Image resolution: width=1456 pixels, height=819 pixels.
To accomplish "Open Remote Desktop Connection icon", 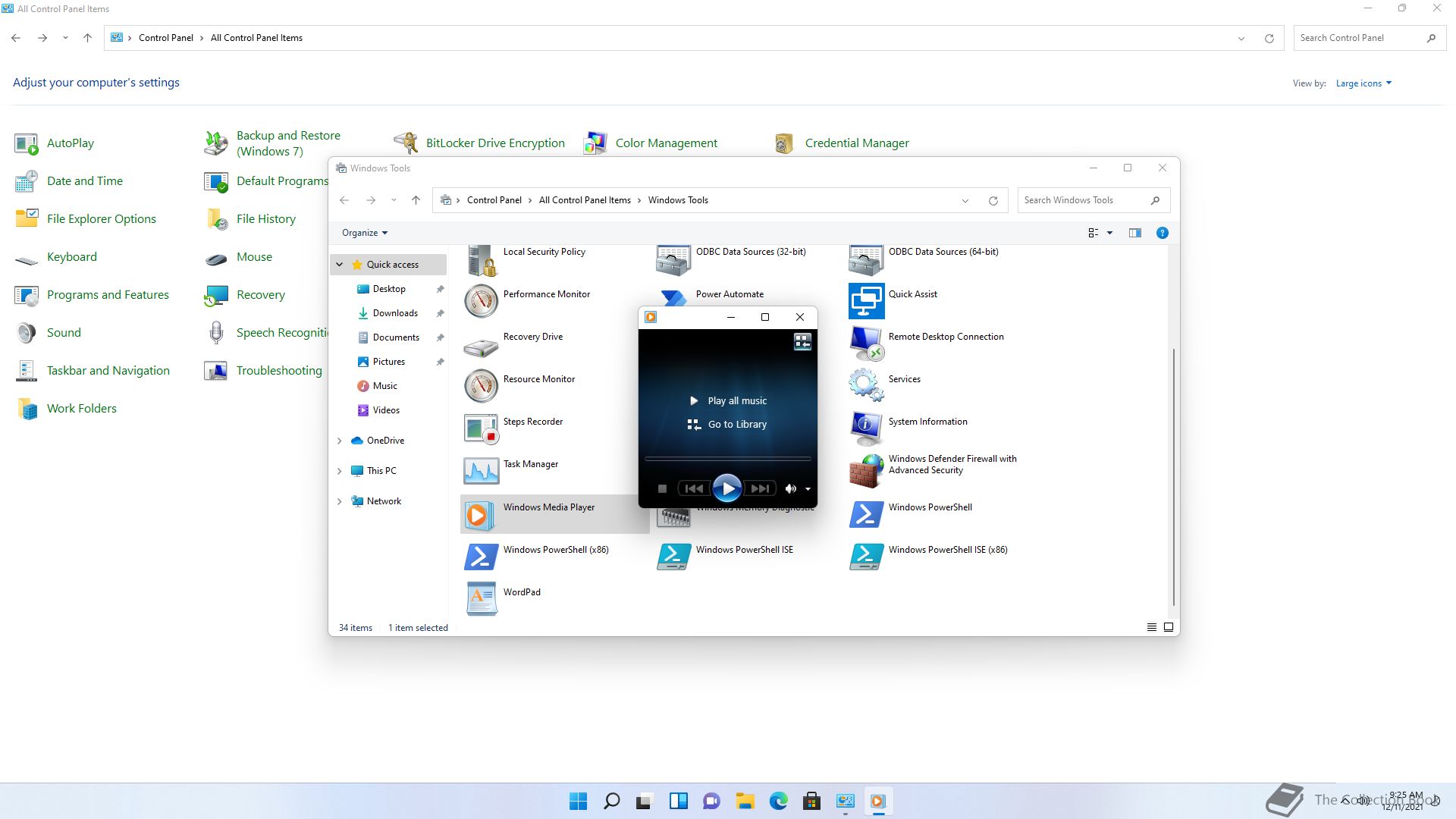I will [x=866, y=344].
